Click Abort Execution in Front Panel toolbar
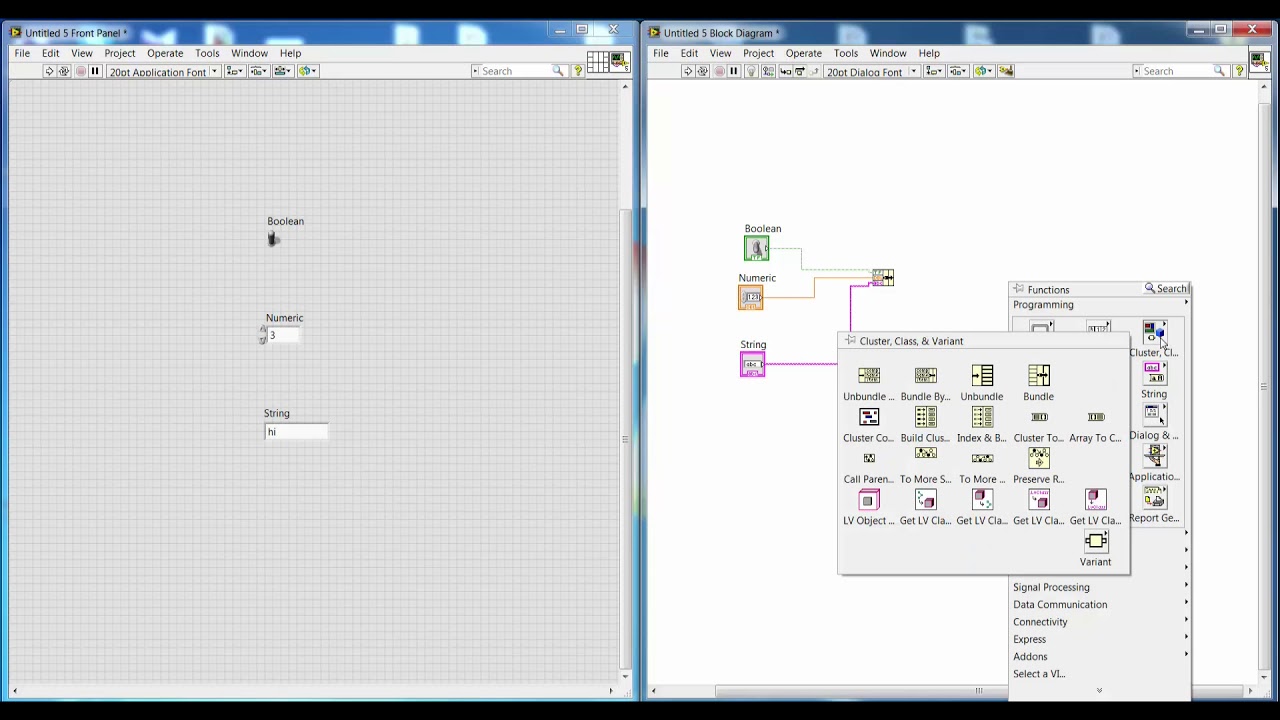This screenshot has height=720, width=1280. coord(80,71)
